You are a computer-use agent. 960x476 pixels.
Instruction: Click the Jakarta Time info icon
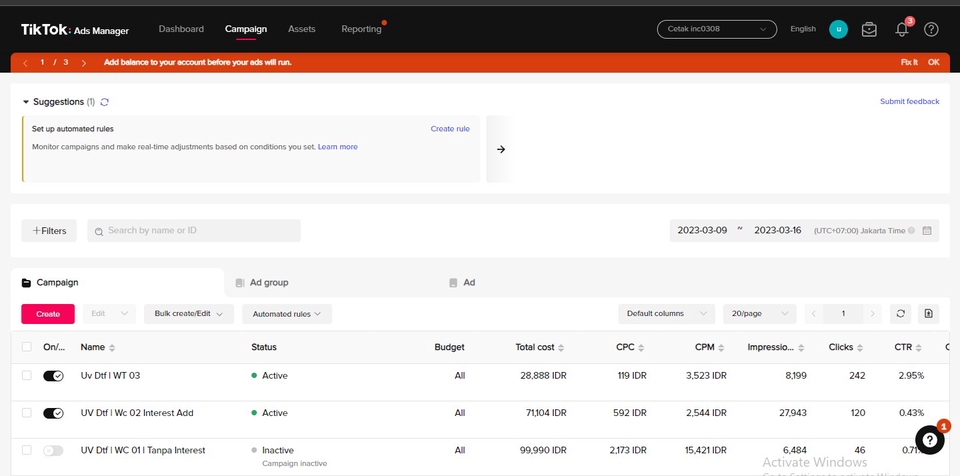912,231
